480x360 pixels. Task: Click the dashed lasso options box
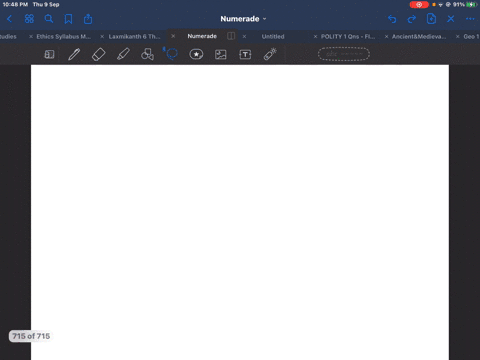344,54
